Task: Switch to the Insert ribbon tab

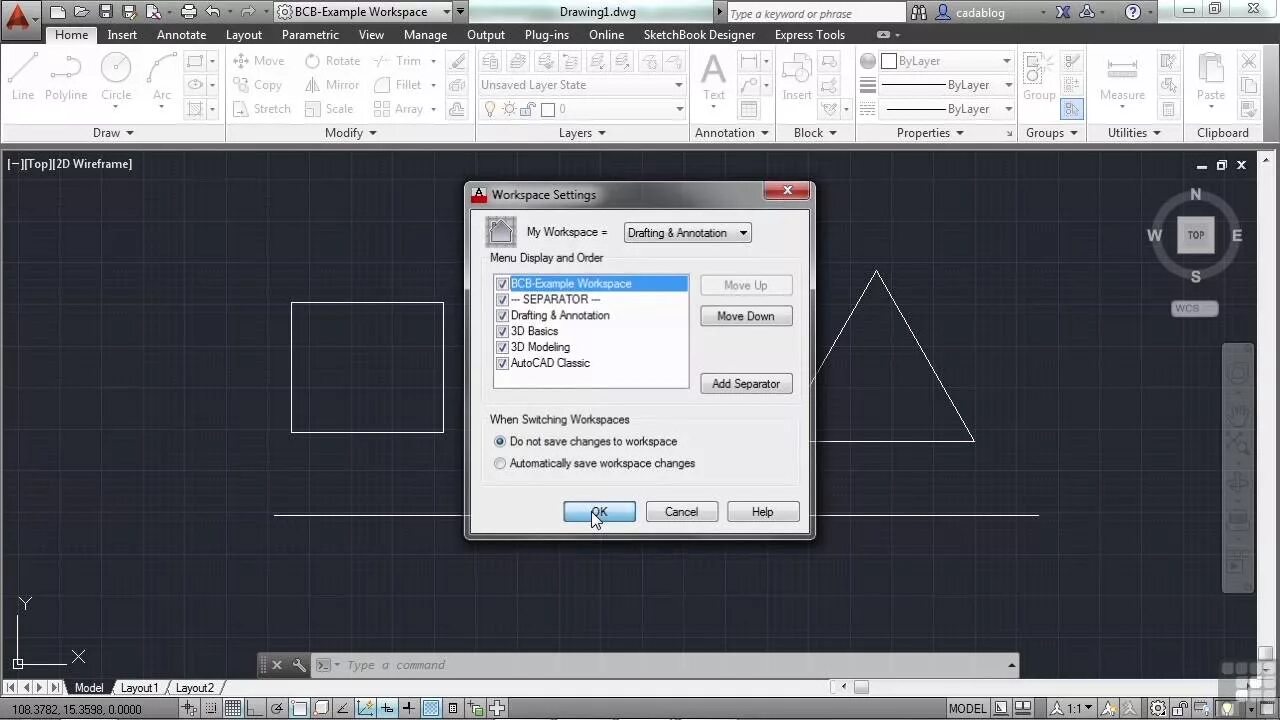Action: click(122, 35)
